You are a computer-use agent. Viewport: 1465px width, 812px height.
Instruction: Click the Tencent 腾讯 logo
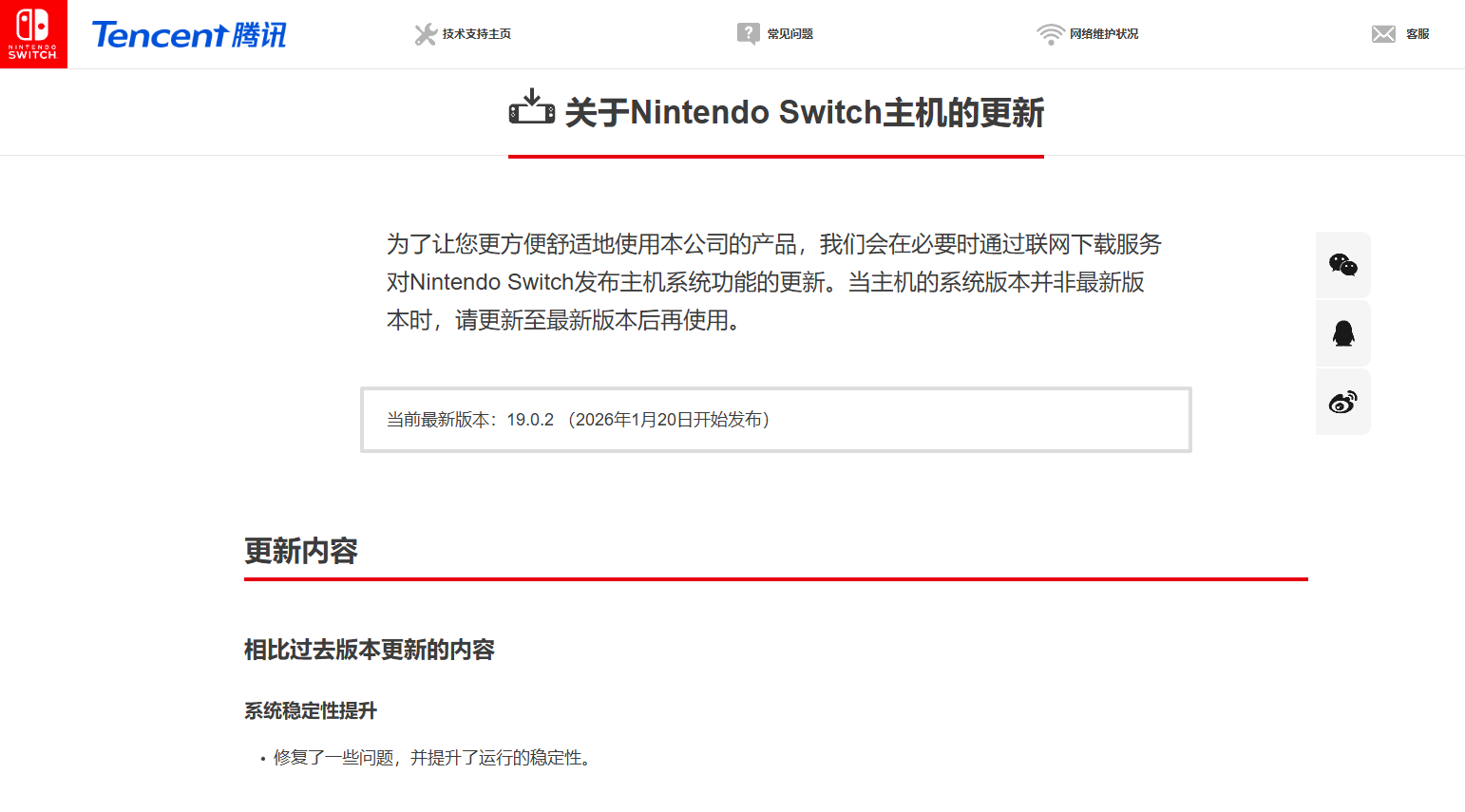(x=189, y=35)
